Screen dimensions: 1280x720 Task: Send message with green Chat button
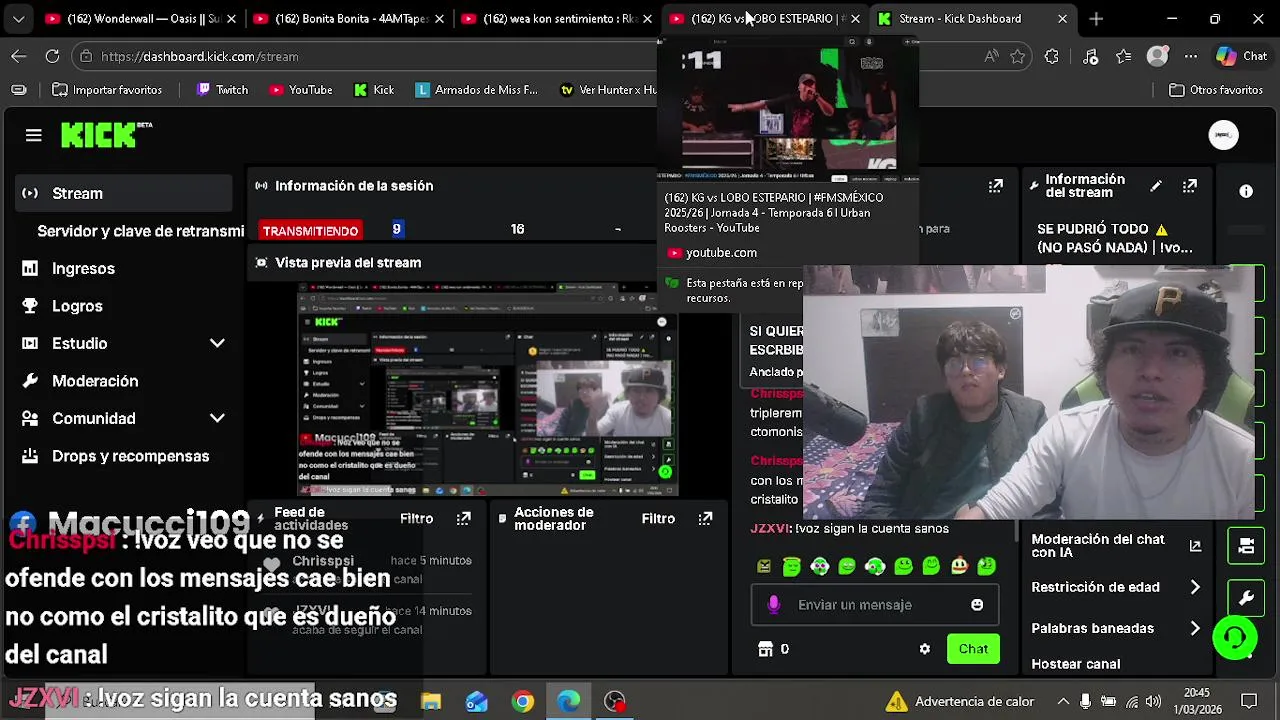[973, 649]
